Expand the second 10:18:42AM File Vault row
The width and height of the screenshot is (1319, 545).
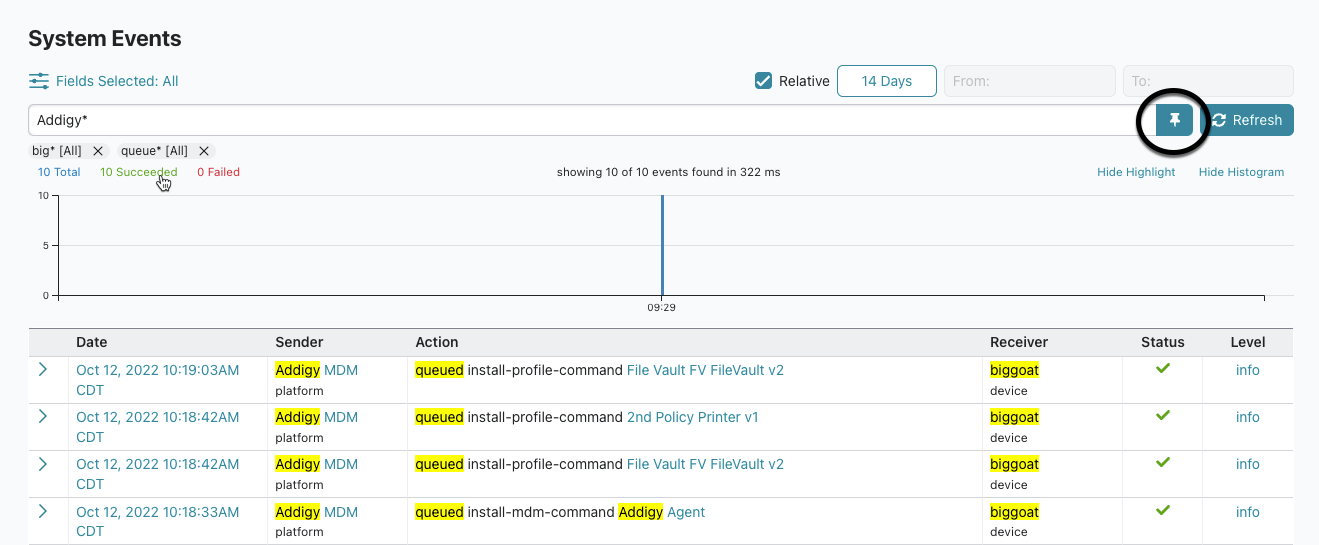click(43, 464)
